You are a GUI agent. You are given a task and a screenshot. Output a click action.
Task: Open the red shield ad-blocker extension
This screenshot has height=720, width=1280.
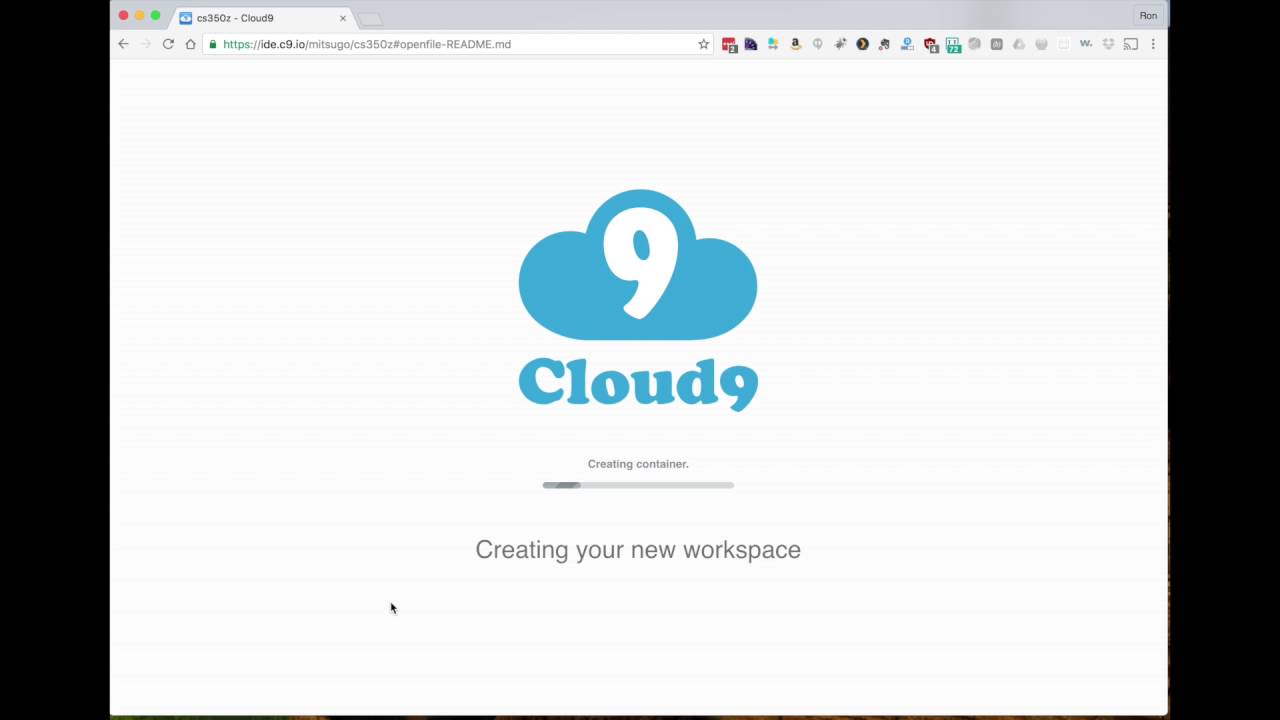[931, 45]
